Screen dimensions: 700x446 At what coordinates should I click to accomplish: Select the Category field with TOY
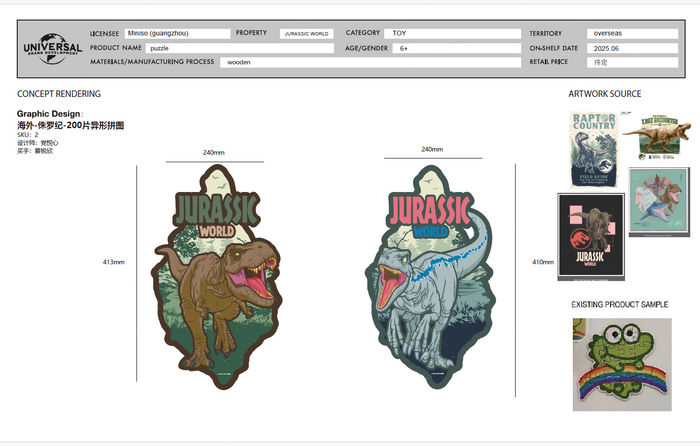point(453,33)
